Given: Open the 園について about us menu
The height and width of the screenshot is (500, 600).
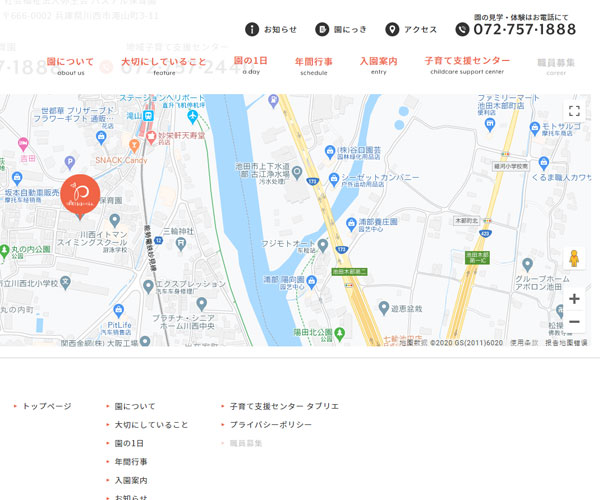Looking at the screenshot, I should click(71, 65).
